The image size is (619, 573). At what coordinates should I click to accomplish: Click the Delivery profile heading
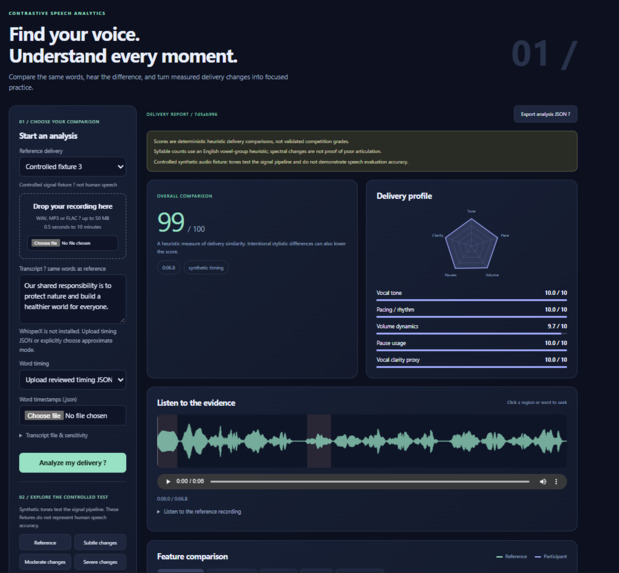[x=404, y=196]
